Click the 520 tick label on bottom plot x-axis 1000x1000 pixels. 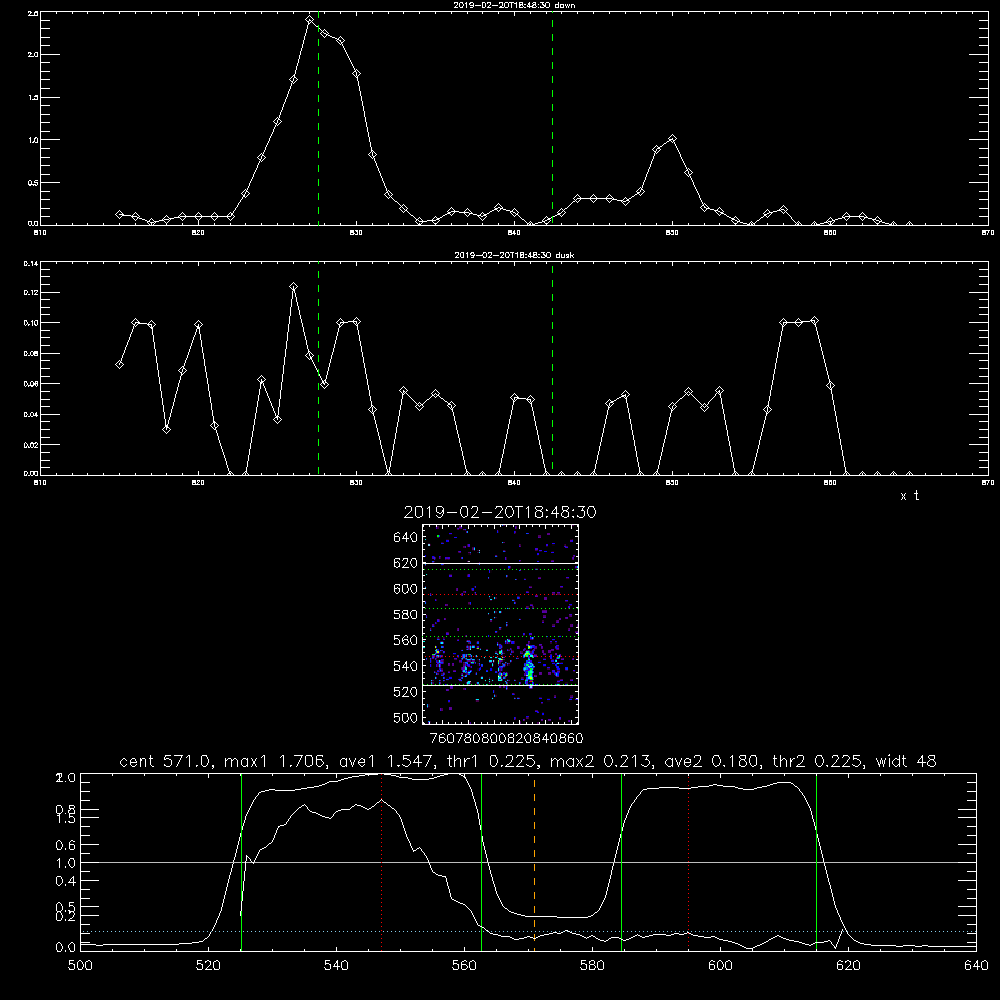209,966
